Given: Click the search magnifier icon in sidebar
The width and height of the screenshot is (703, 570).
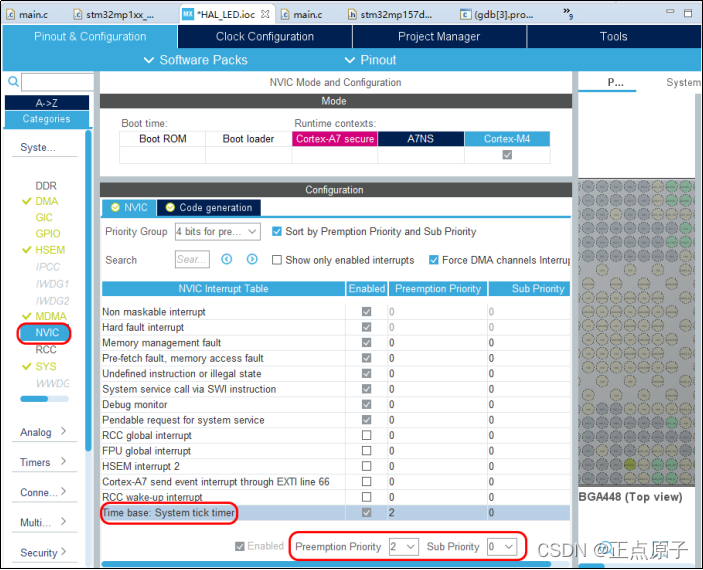Looking at the screenshot, I should pyautogui.click(x=13, y=82).
